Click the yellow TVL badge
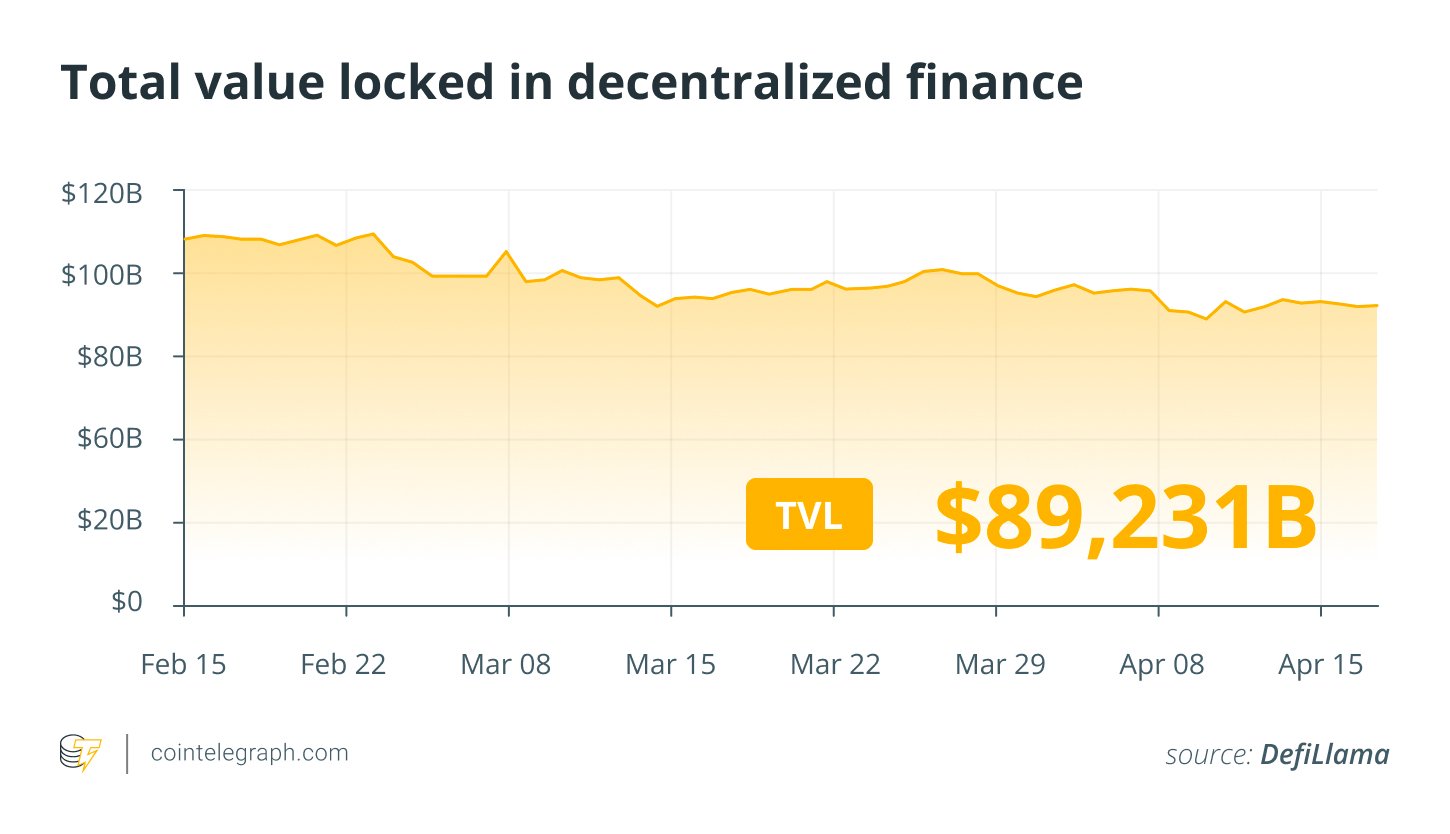 809,514
